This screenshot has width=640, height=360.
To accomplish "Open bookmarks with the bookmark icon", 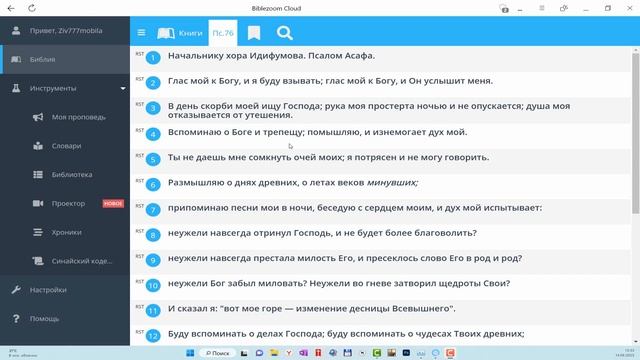I will 254,33.
